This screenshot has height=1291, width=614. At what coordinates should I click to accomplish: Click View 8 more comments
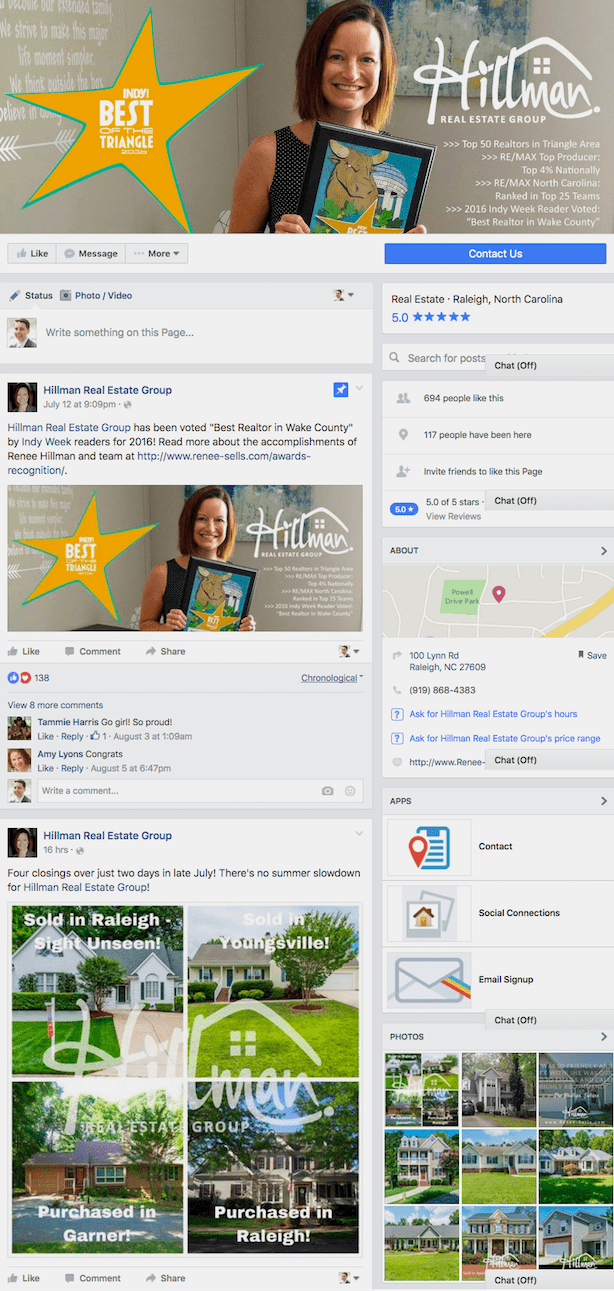coord(55,705)
